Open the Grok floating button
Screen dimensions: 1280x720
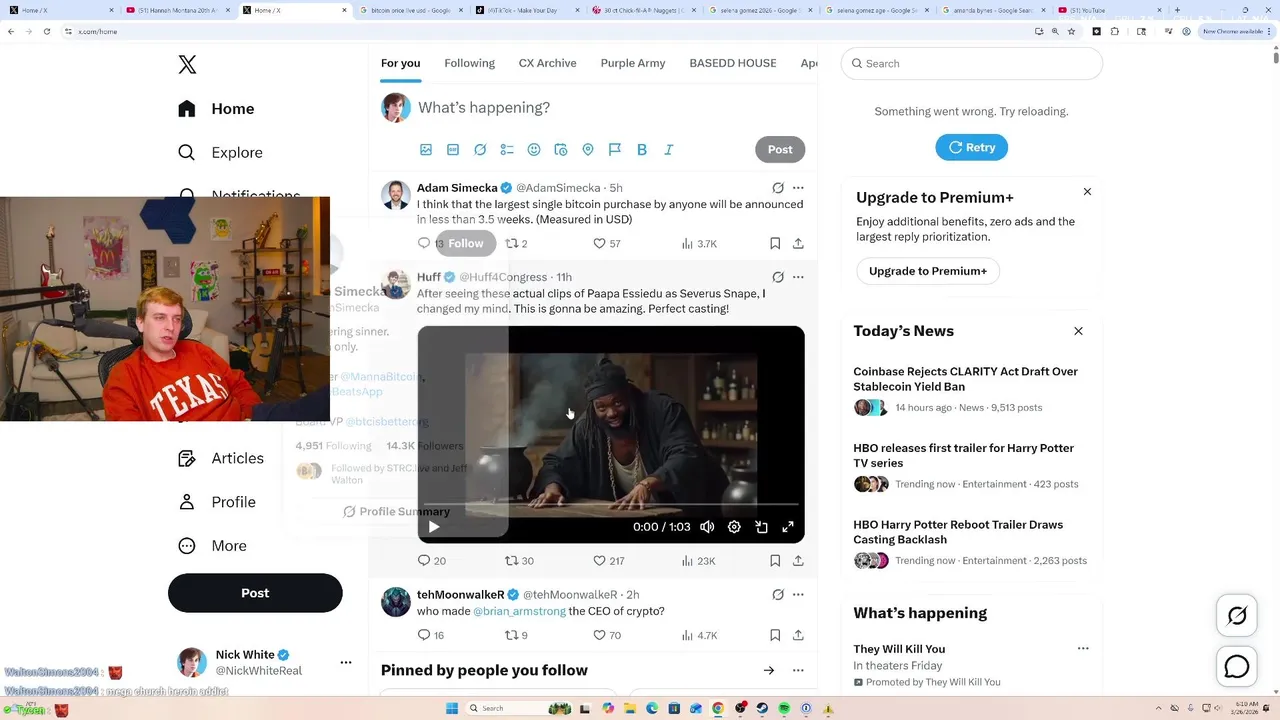(1237, 616)
